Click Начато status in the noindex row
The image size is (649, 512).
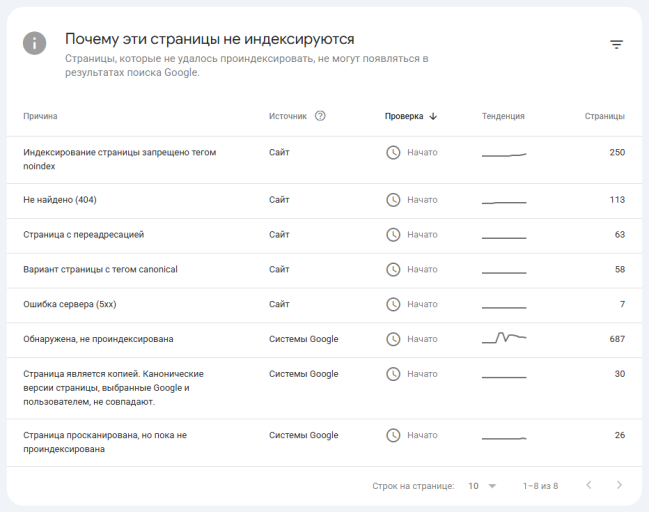422,152
